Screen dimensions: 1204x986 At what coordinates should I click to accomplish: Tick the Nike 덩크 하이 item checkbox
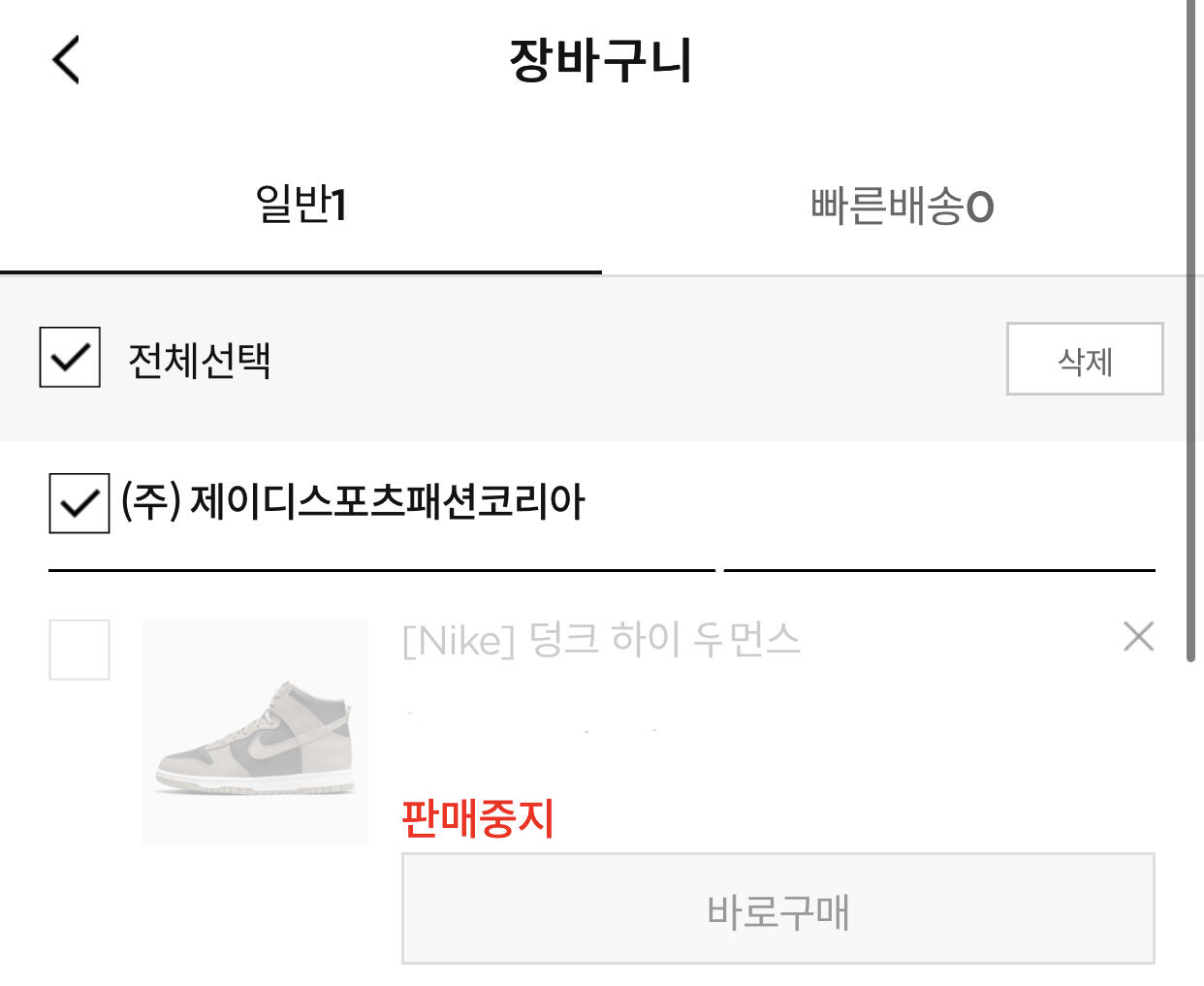pos(79,650)
